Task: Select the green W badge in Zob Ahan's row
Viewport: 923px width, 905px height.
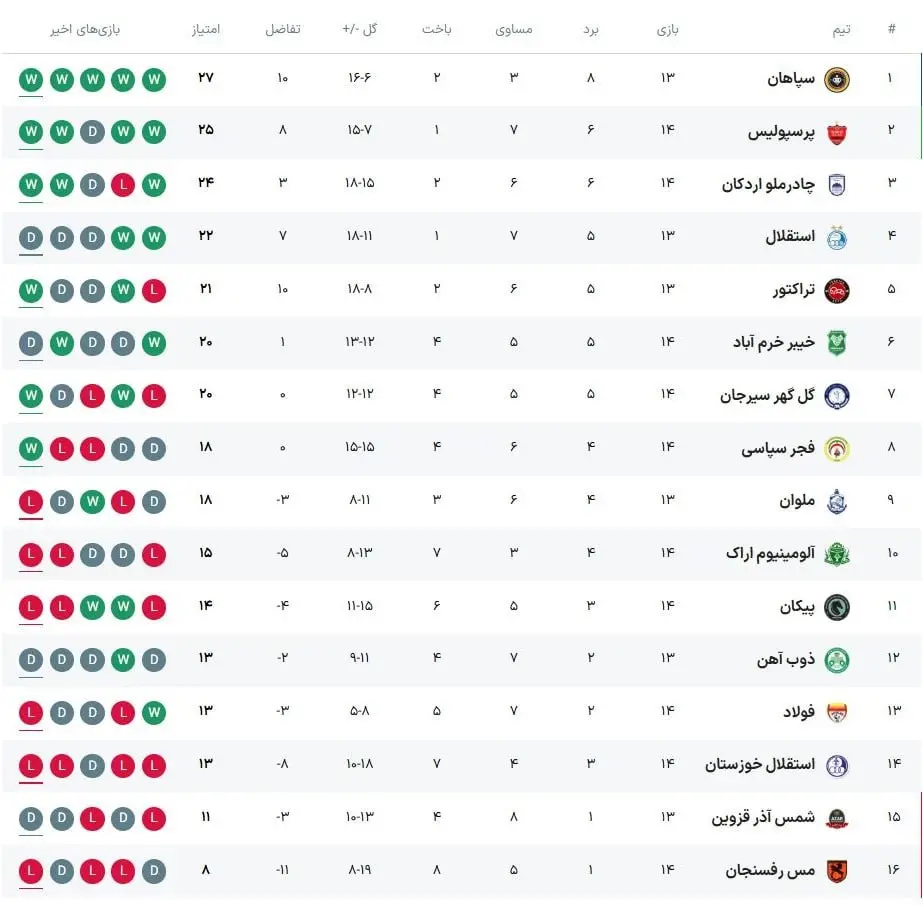Action: tap(123, 660)
